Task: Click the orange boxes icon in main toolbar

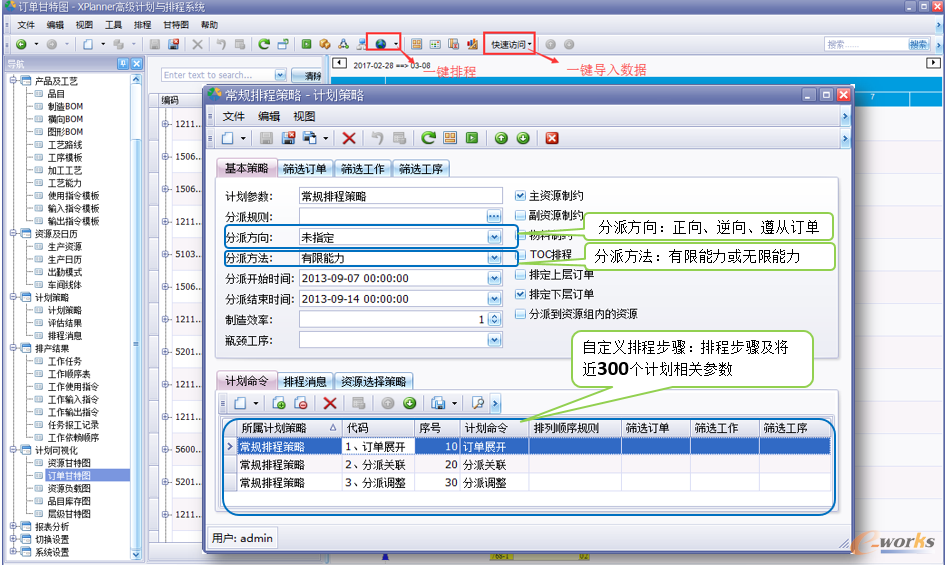Action: 325,44
